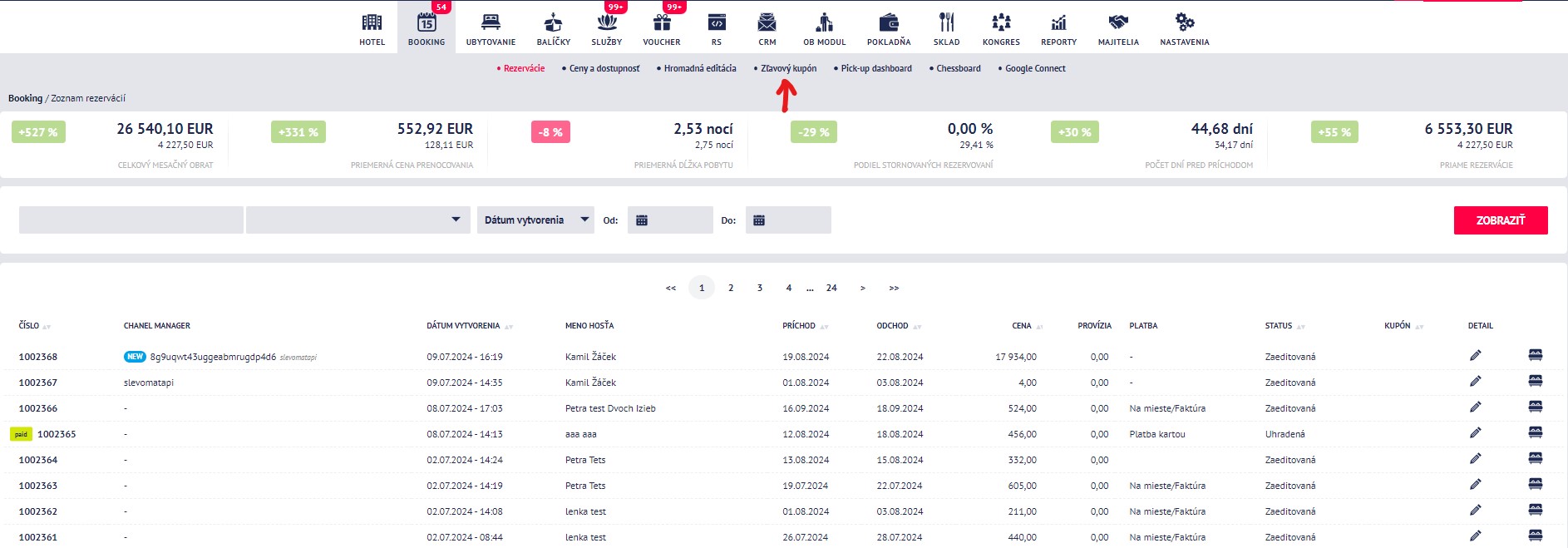Image resolution: width=1568 pixels, height=548 pixels.
Task: Open the Zľavový kupón submenu
Action: [788, 68]
